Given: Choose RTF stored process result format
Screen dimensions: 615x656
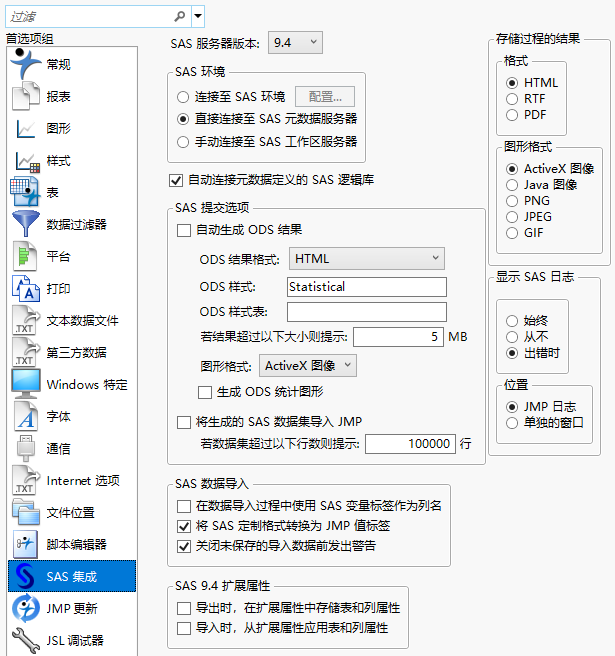Looking at the screenshot, I should [x=512, y=99].
